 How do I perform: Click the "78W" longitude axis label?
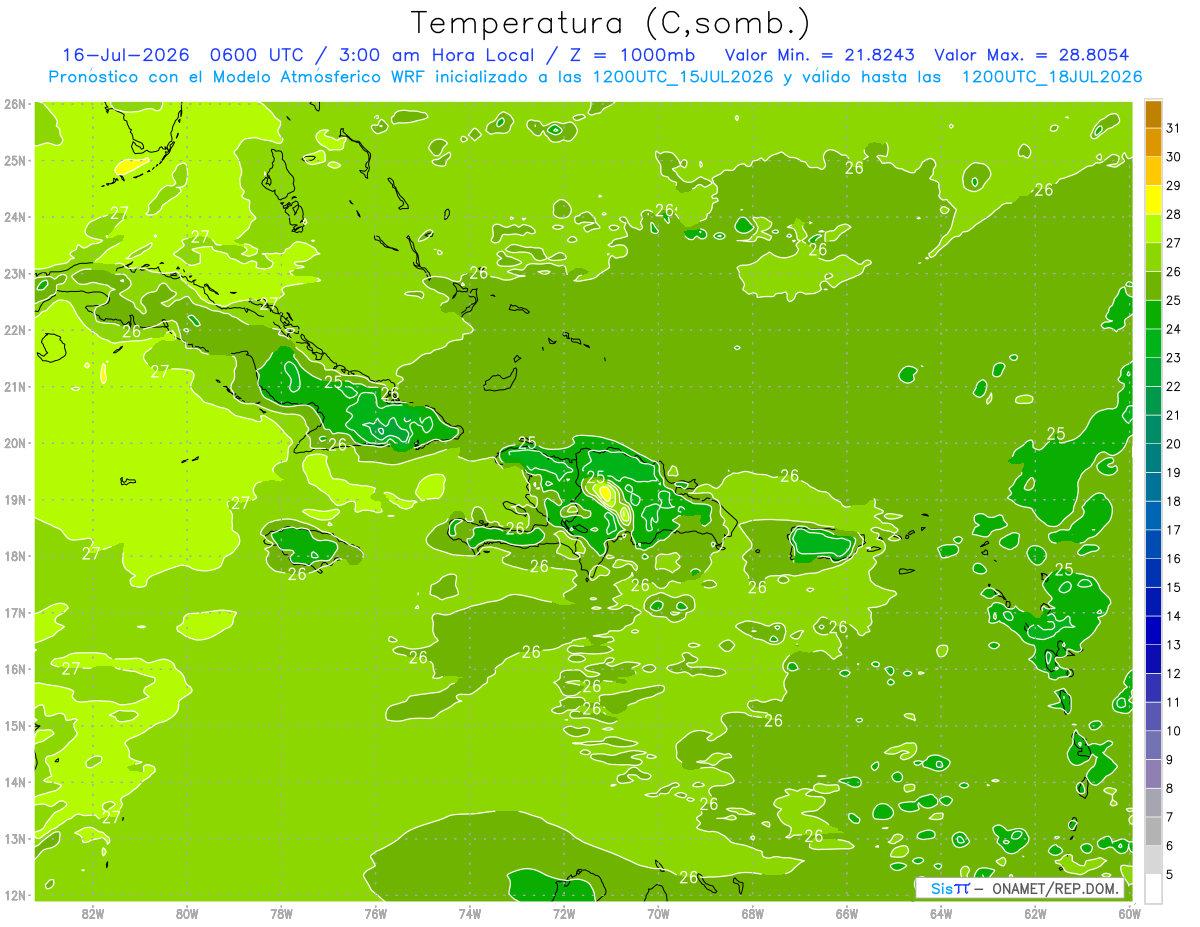(x=281, y=913)
